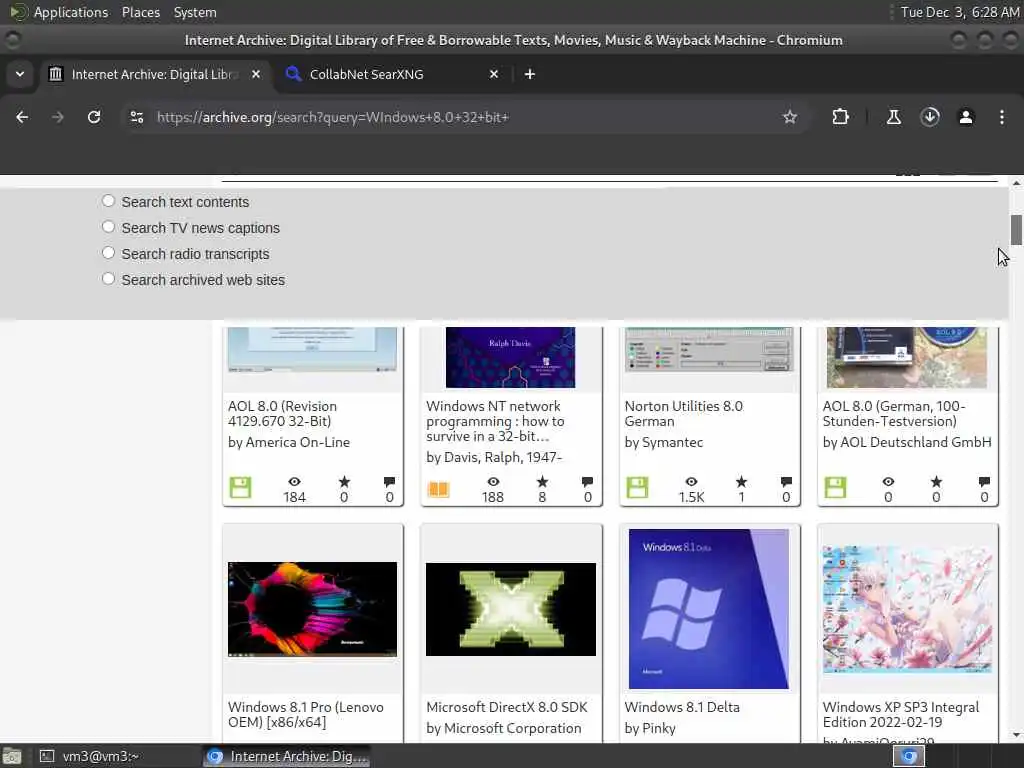Close the CollabNet SearXNG tab

coord(494,74)
